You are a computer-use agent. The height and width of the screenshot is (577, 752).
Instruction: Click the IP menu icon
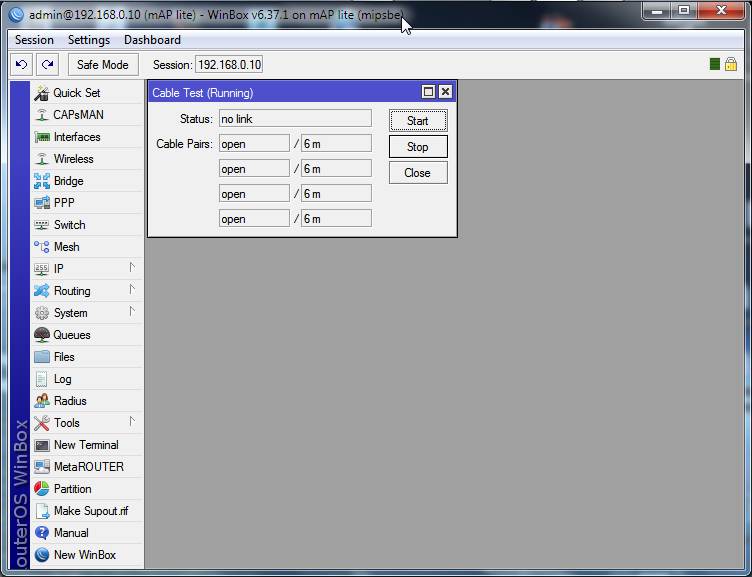[x=42, y=269]
